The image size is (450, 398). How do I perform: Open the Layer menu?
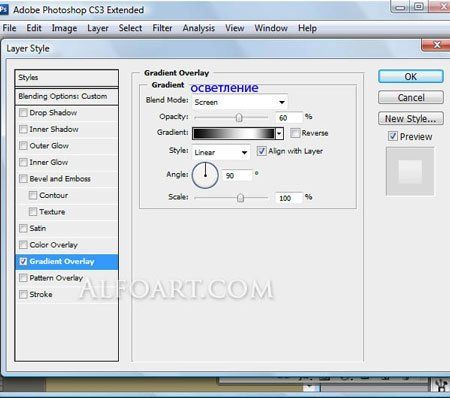click(98, 28)
